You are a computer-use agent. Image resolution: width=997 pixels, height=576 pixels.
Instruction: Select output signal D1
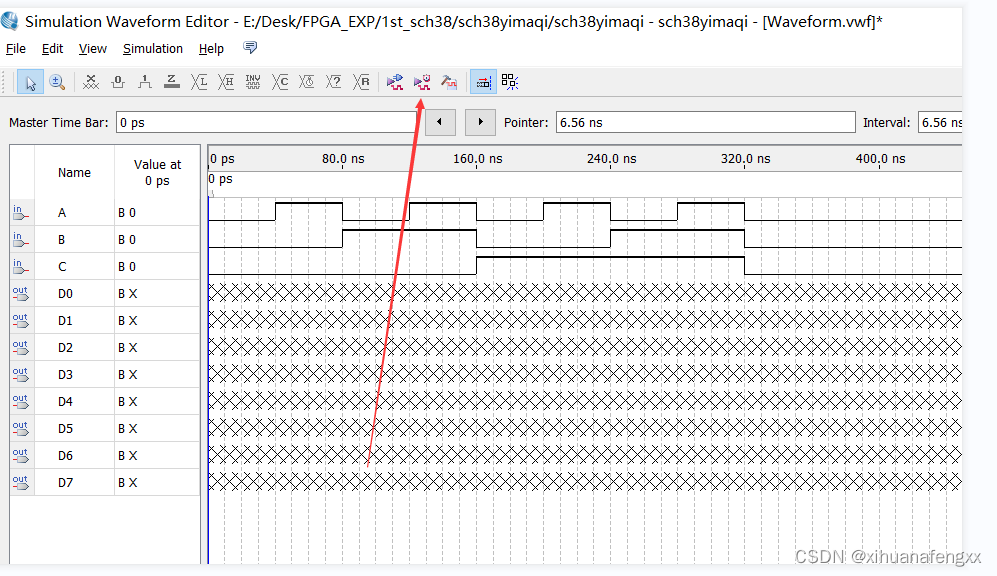click(x=105, y=320)
